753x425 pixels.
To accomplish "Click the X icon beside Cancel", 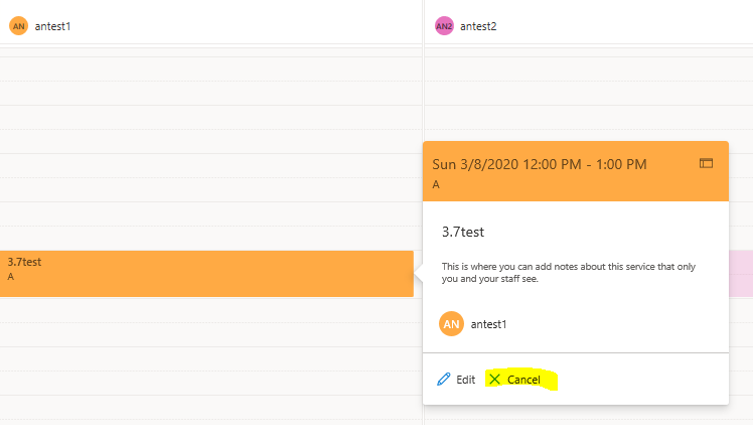I will [x=494, y=380].
